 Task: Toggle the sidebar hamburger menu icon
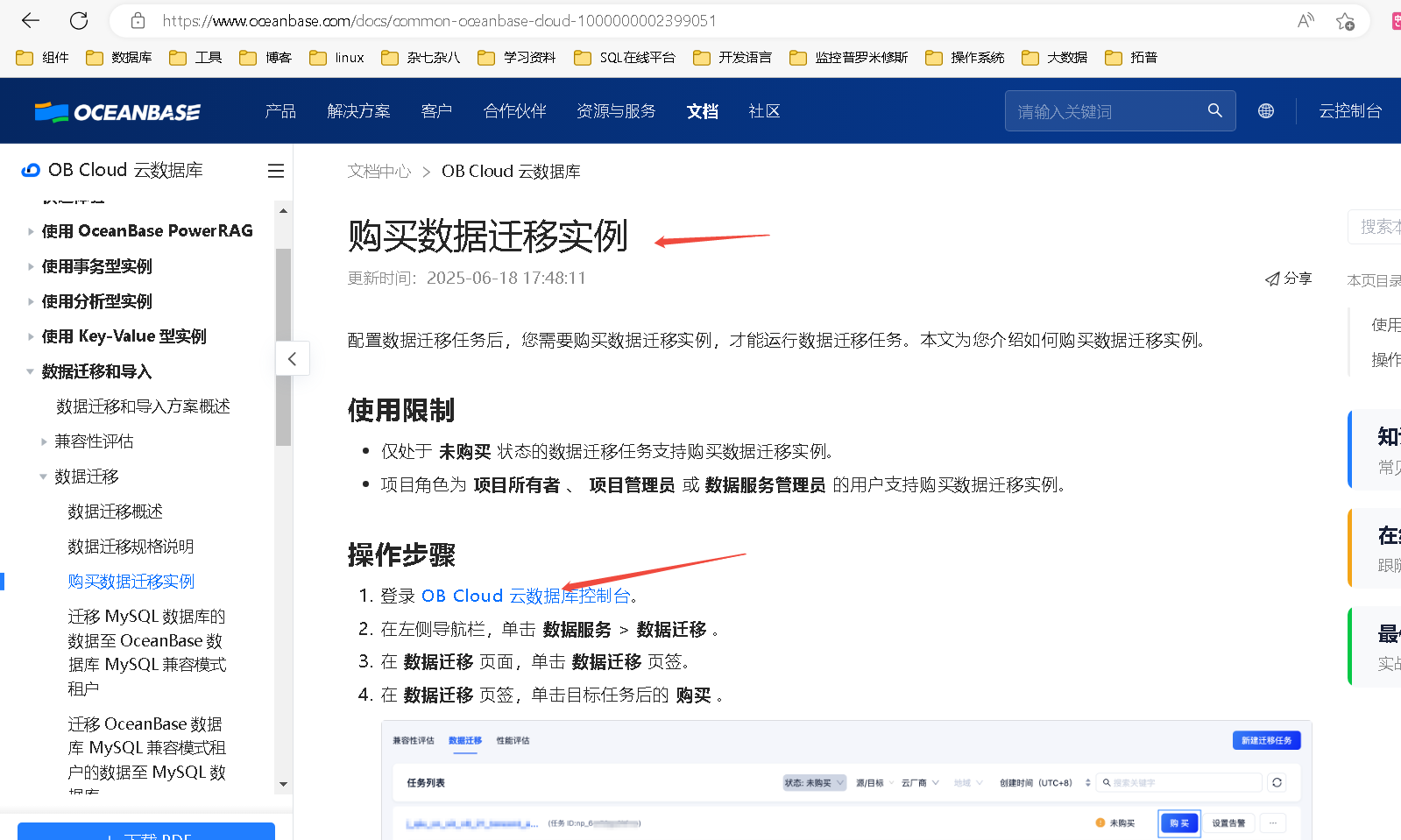(276, 171)
